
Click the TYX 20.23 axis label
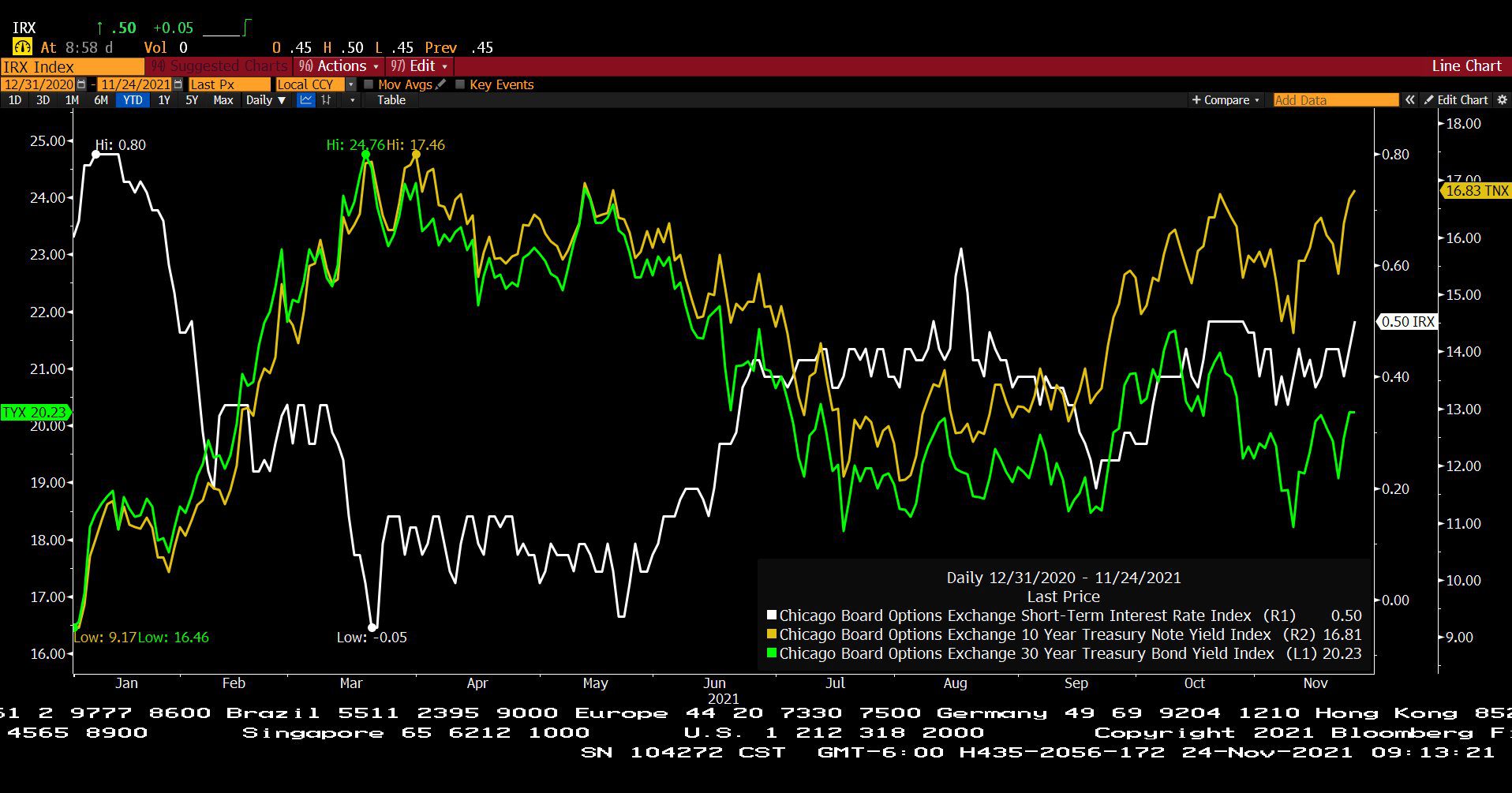(x=36, y=412)
